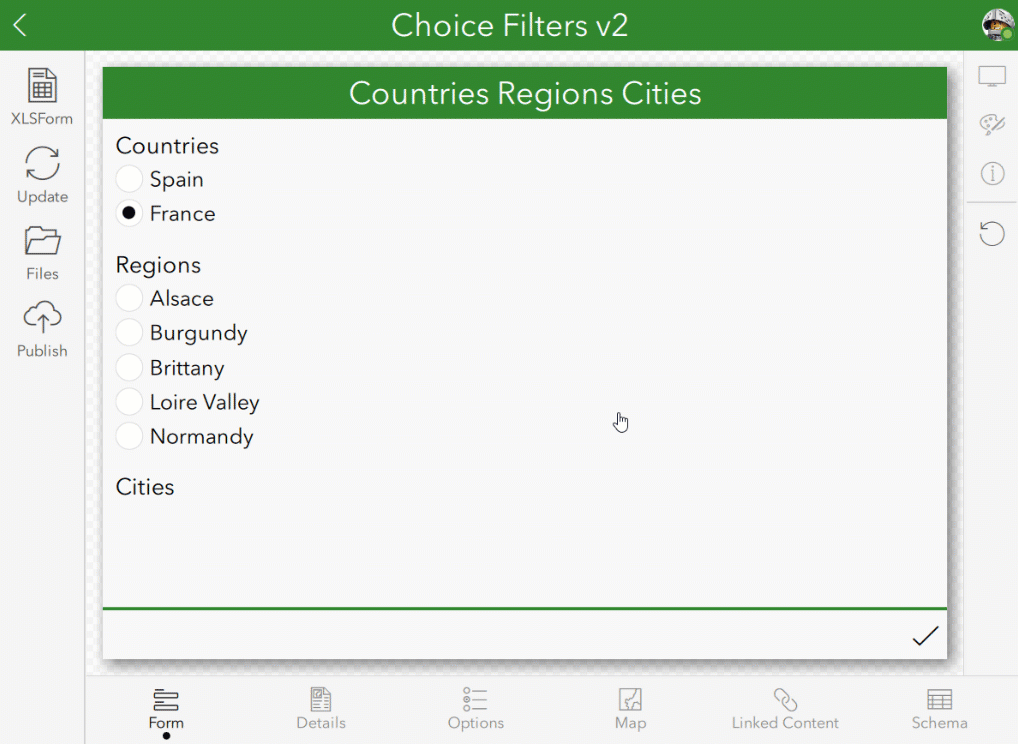The height and width of the screenshot is (744, 1018).
Task: Choose the Alsace region option
Action: (129, 299)
